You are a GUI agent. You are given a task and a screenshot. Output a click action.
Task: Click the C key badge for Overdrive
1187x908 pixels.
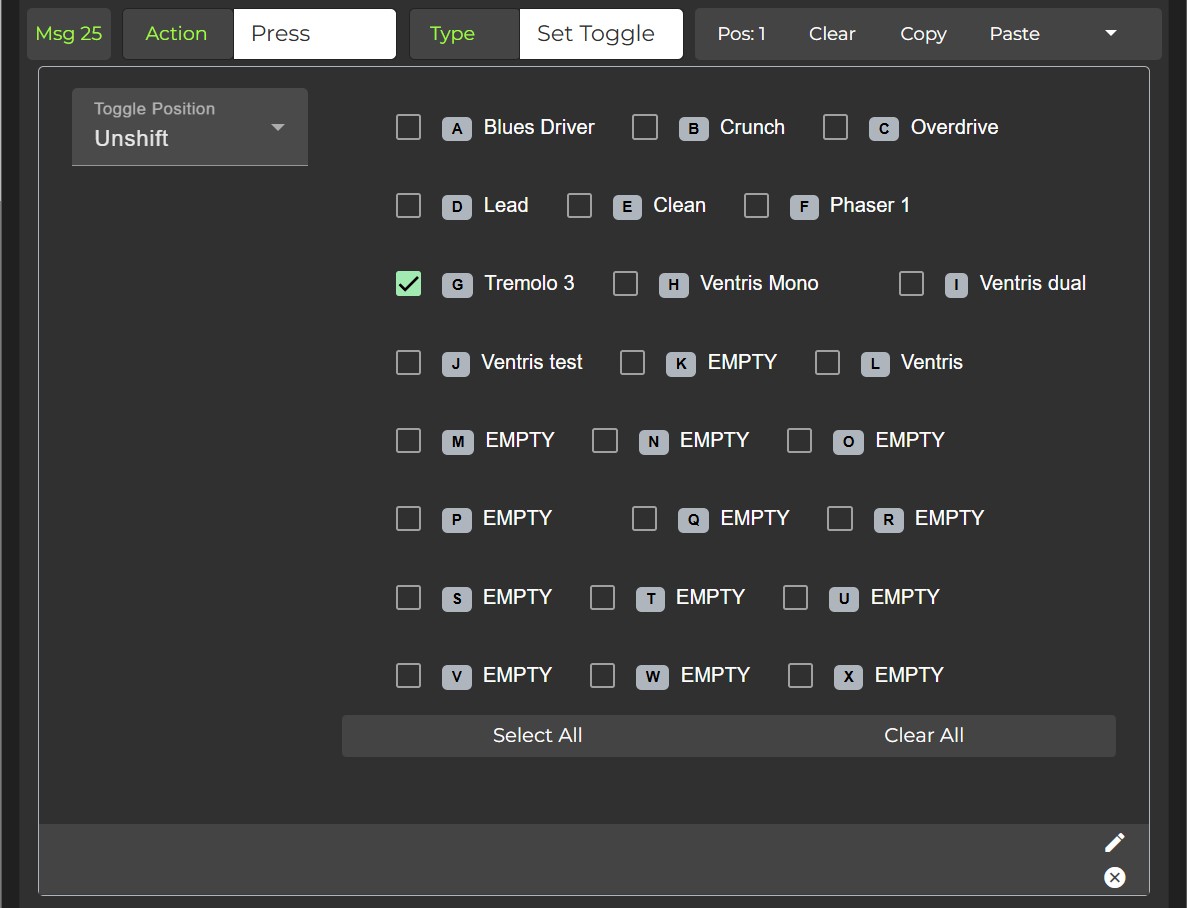point(884,129)
